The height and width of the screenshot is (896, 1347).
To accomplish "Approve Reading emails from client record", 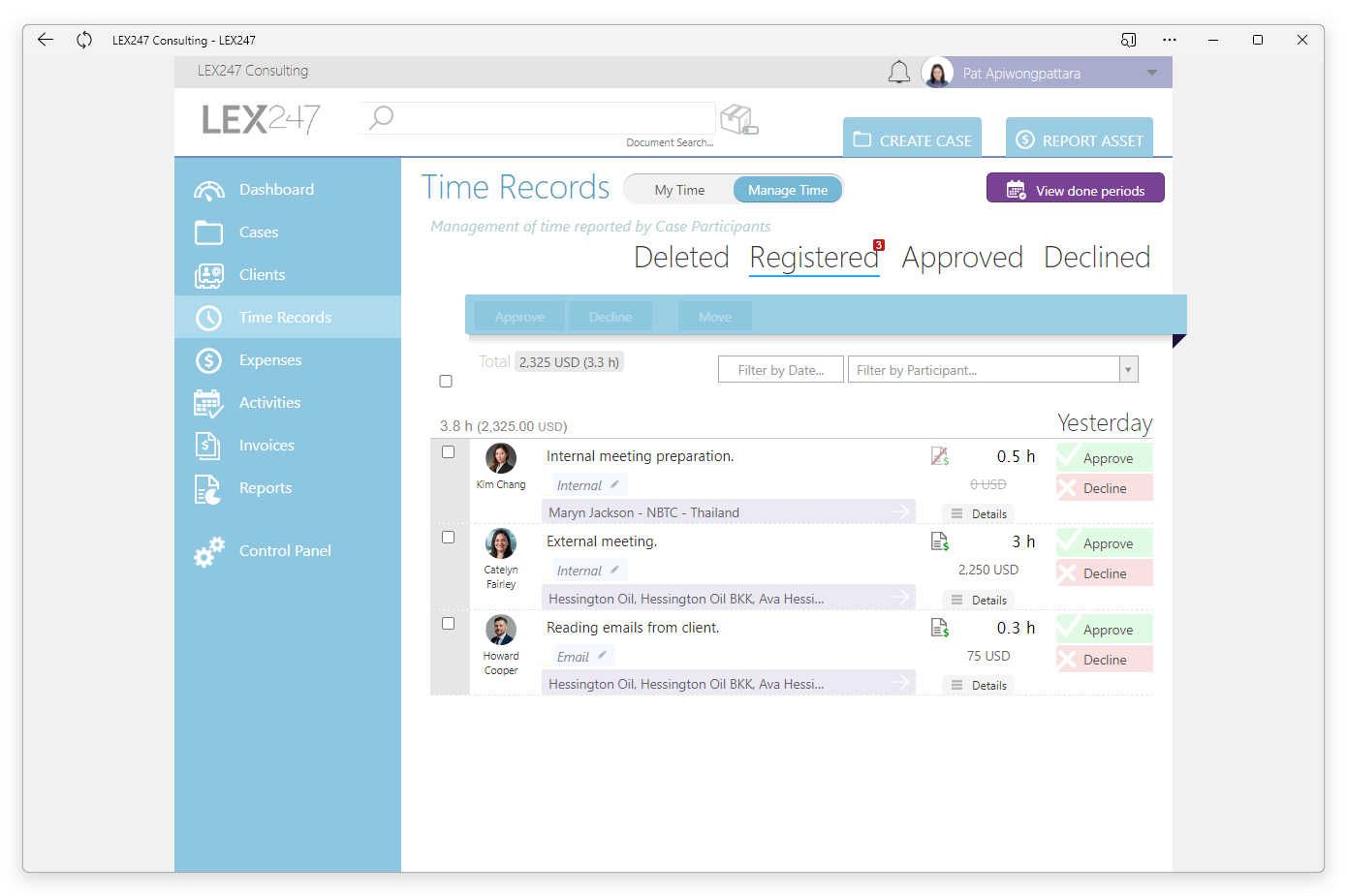I will (x=1105, y=629).
